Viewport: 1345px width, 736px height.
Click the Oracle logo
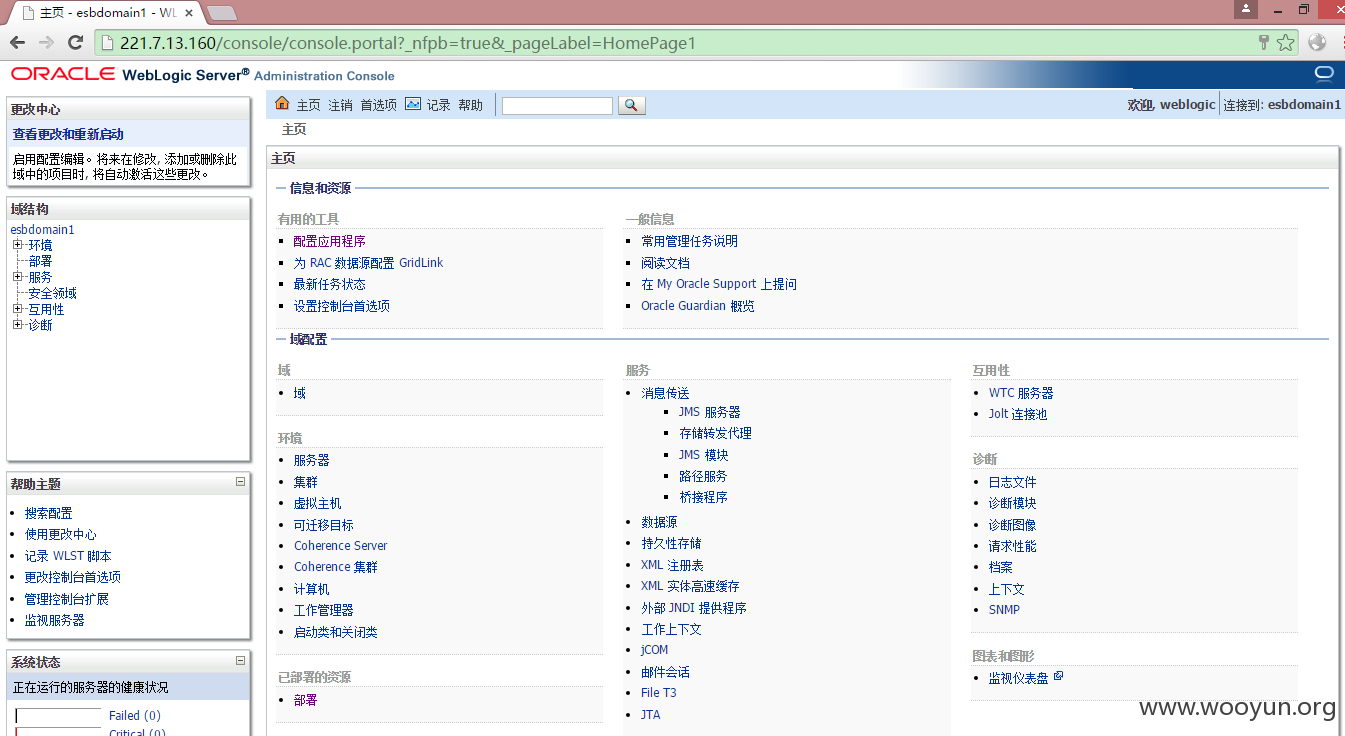(x=64, y=74)
